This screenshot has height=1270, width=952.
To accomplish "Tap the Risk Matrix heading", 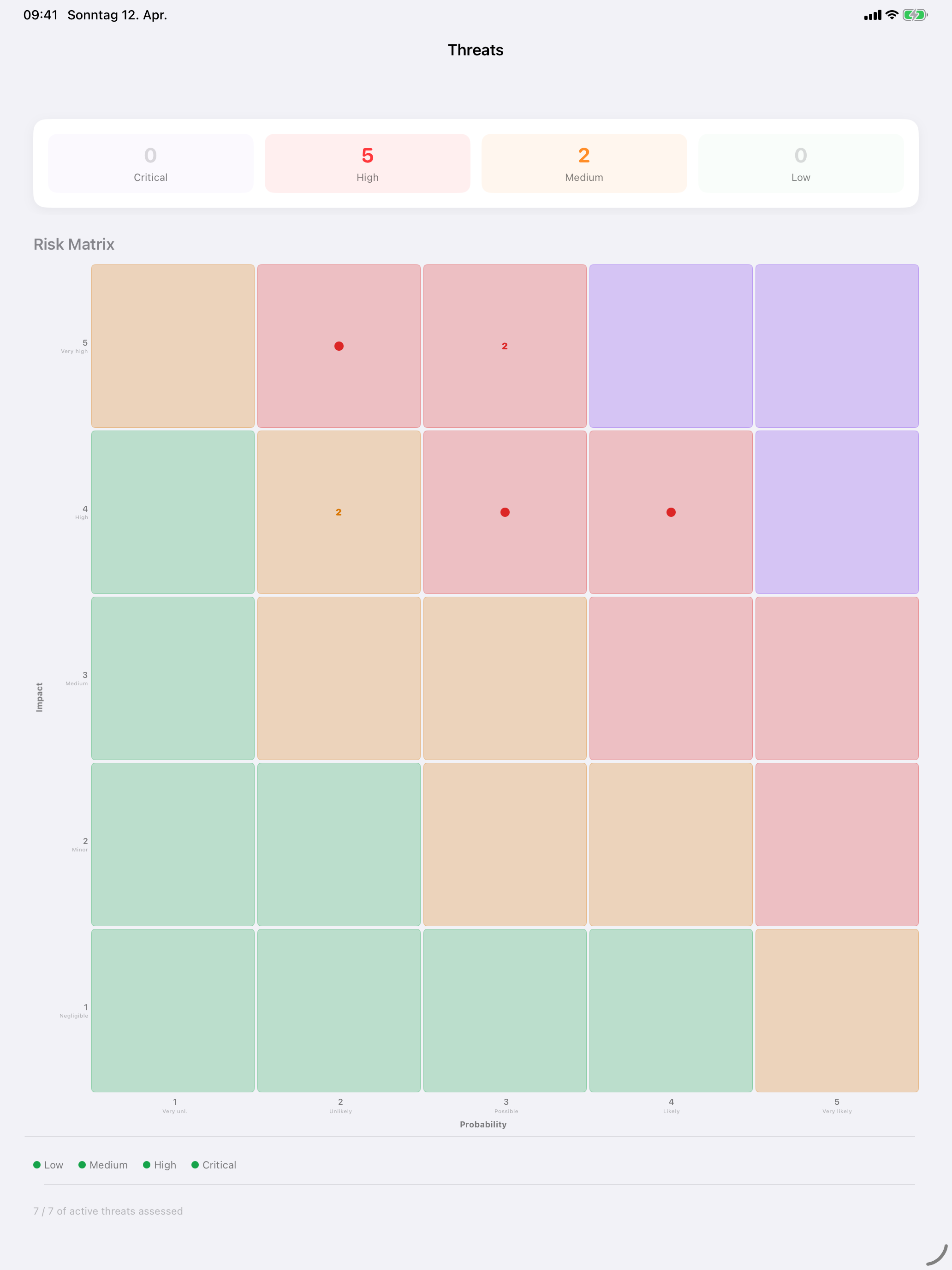I will tap(73, 244).
